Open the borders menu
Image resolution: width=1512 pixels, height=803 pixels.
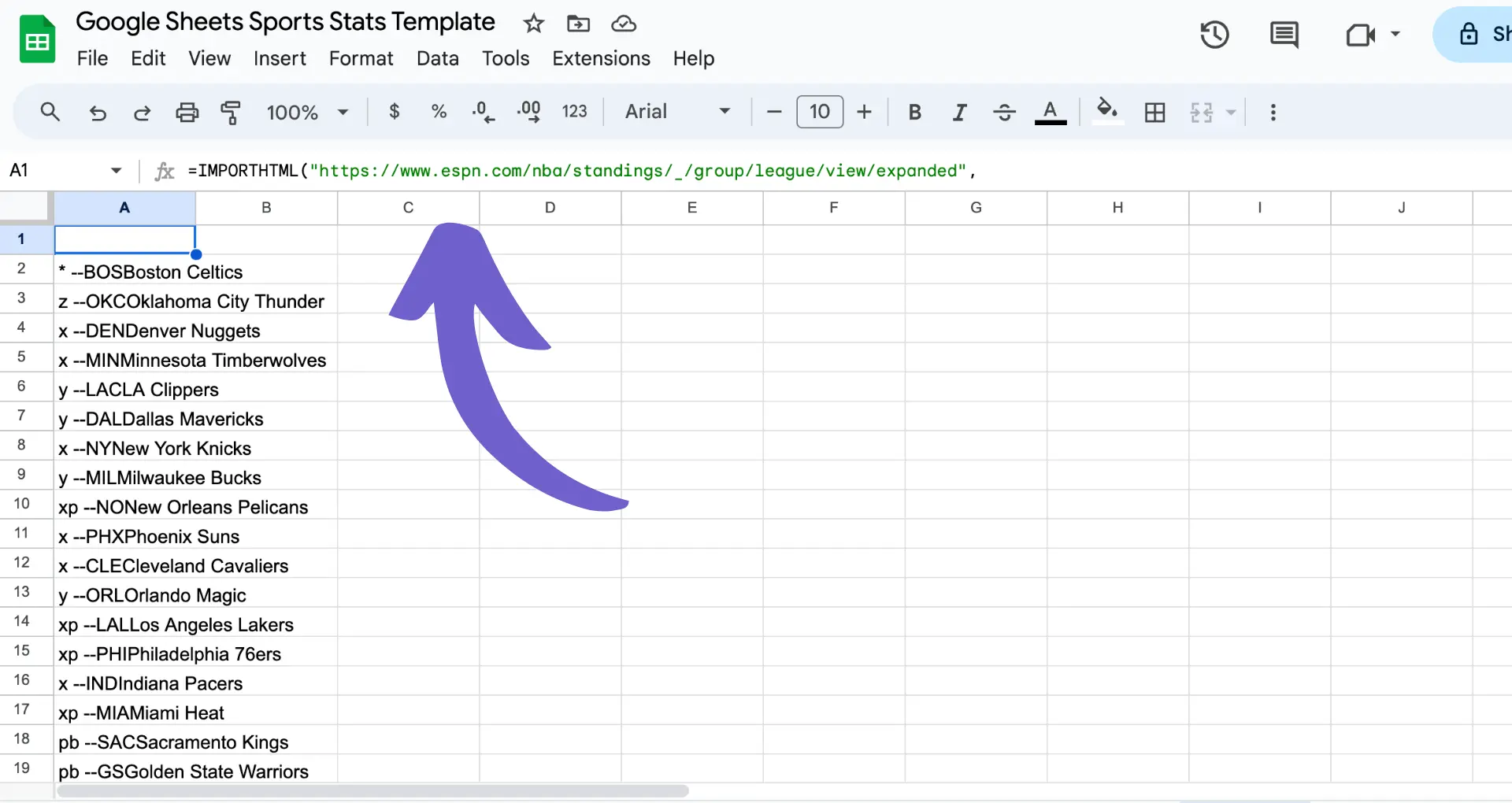click(1154, 113)
